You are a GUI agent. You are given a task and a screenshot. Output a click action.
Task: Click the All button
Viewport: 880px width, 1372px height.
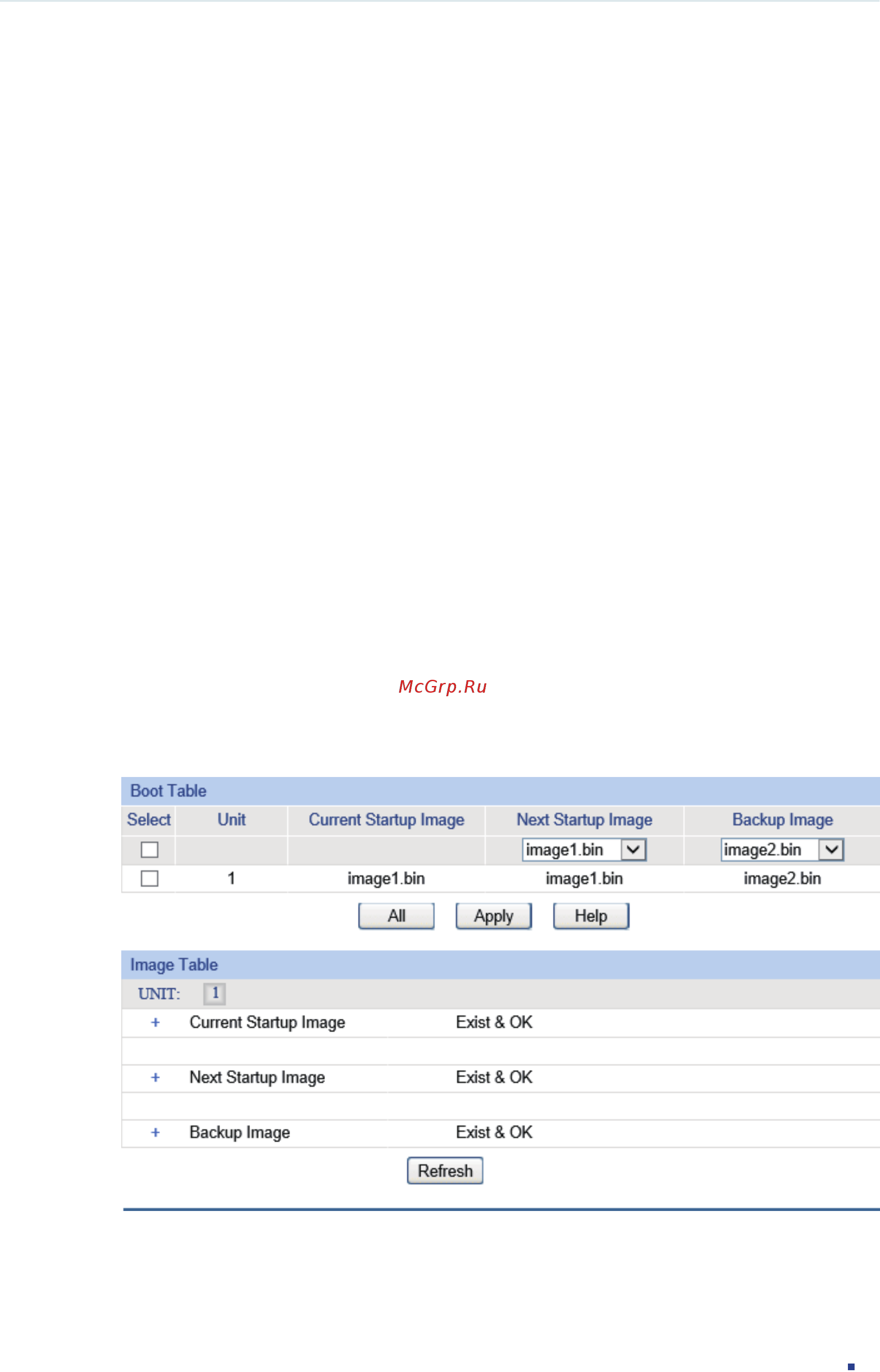(397, 916)
